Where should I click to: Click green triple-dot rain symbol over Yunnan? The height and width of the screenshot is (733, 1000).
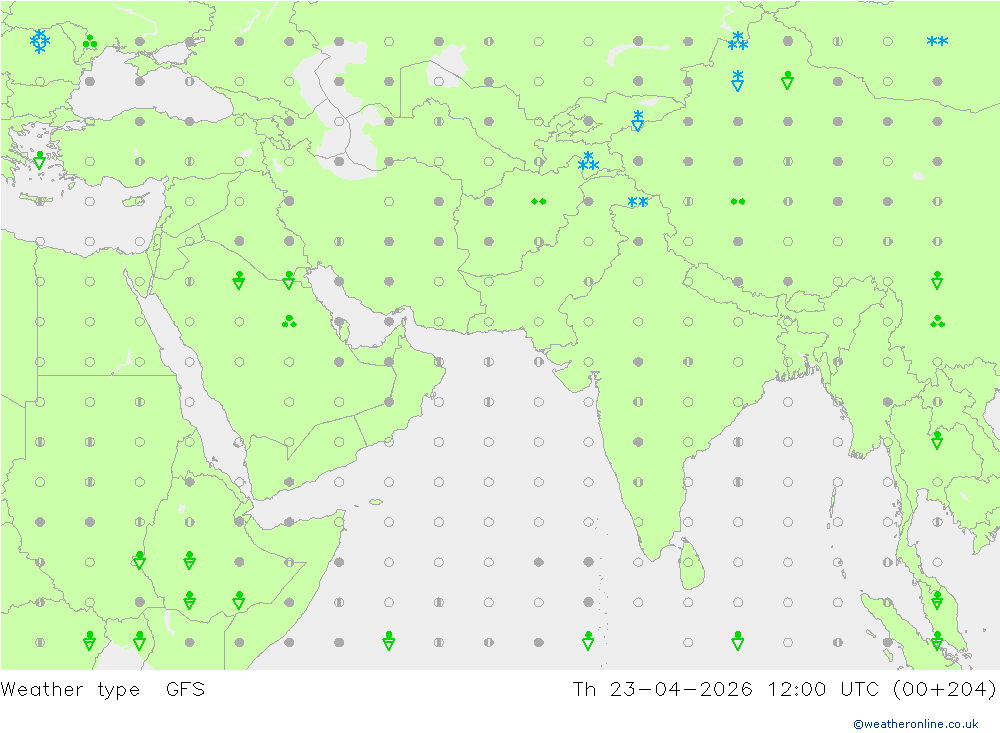[x=938, y=321]
